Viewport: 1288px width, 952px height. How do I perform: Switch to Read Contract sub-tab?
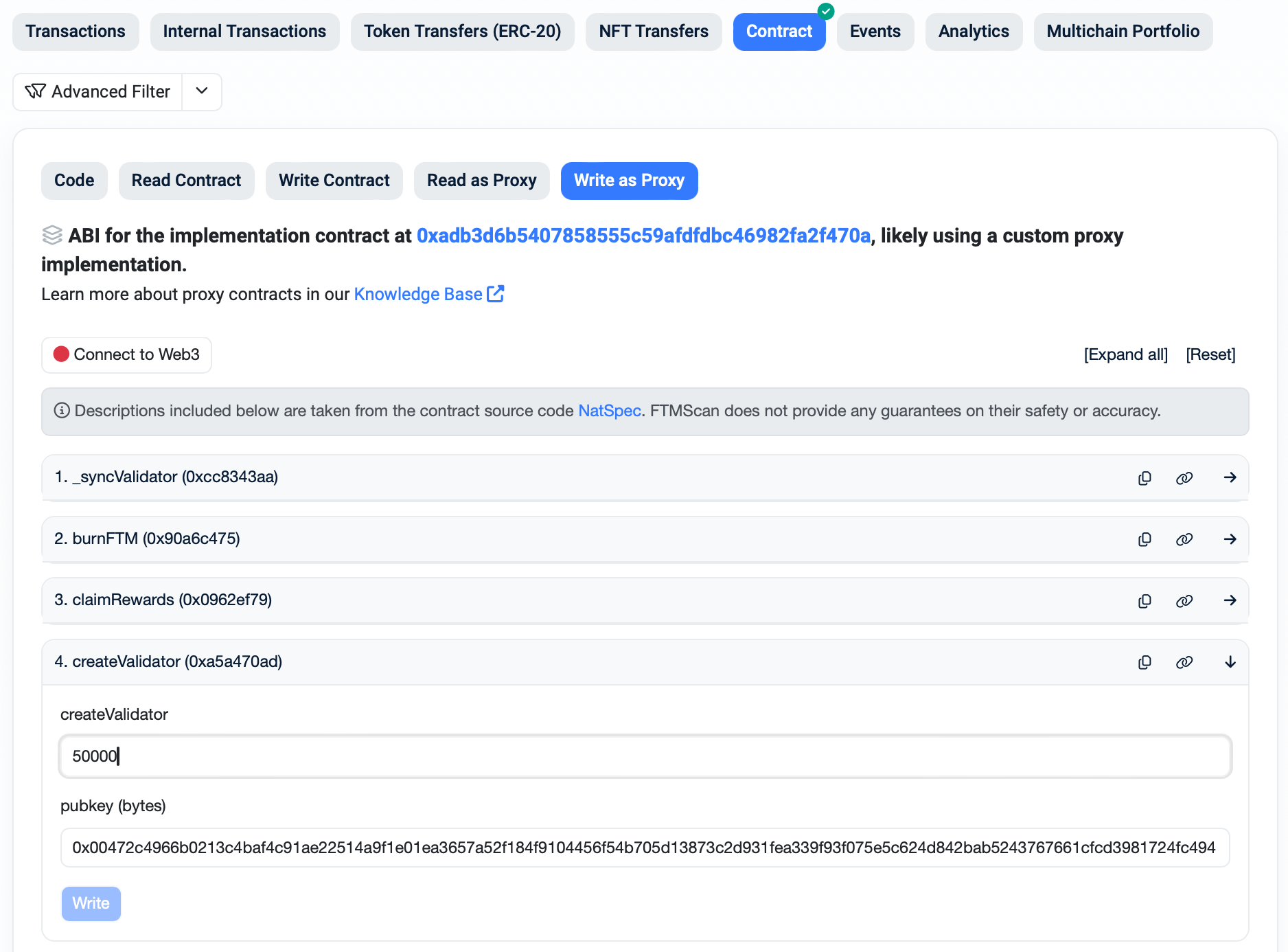(186, 181)
